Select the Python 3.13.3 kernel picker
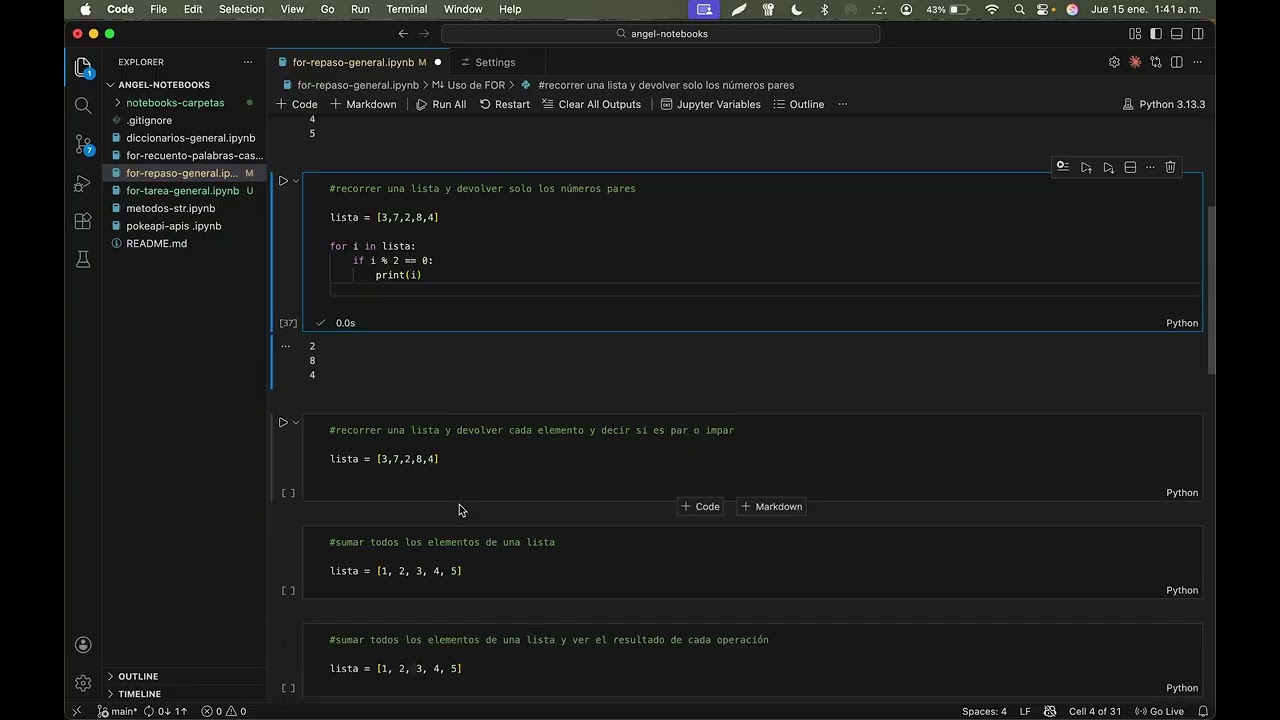The height and width of the screenshot is (720, 1280). point(1163,104)
